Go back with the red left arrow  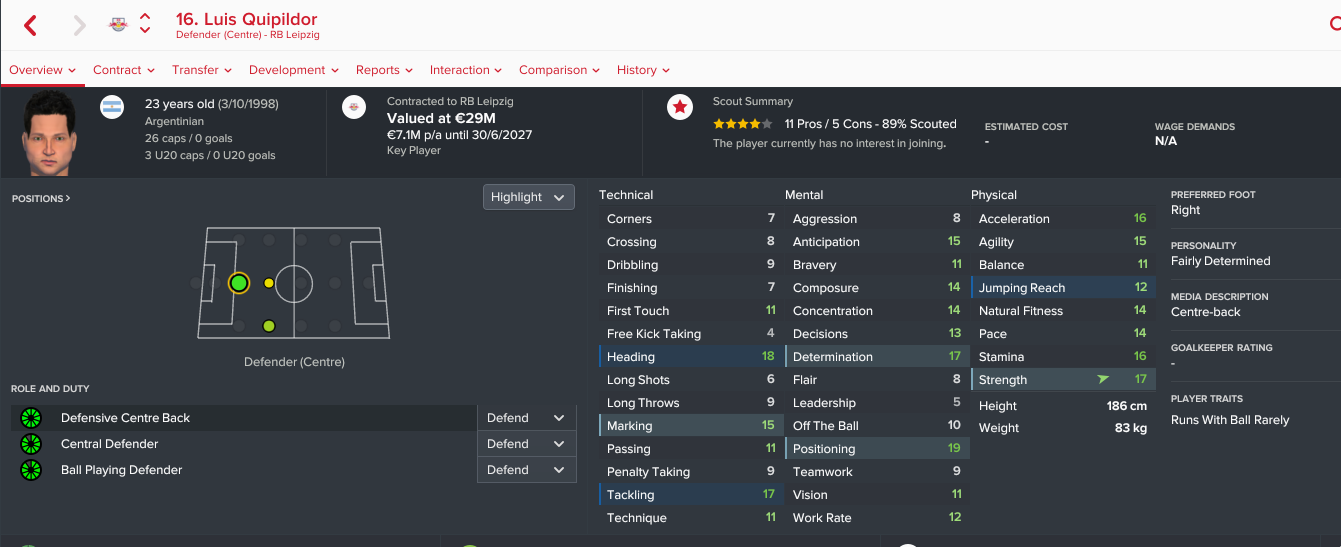[x=30, y=26]
